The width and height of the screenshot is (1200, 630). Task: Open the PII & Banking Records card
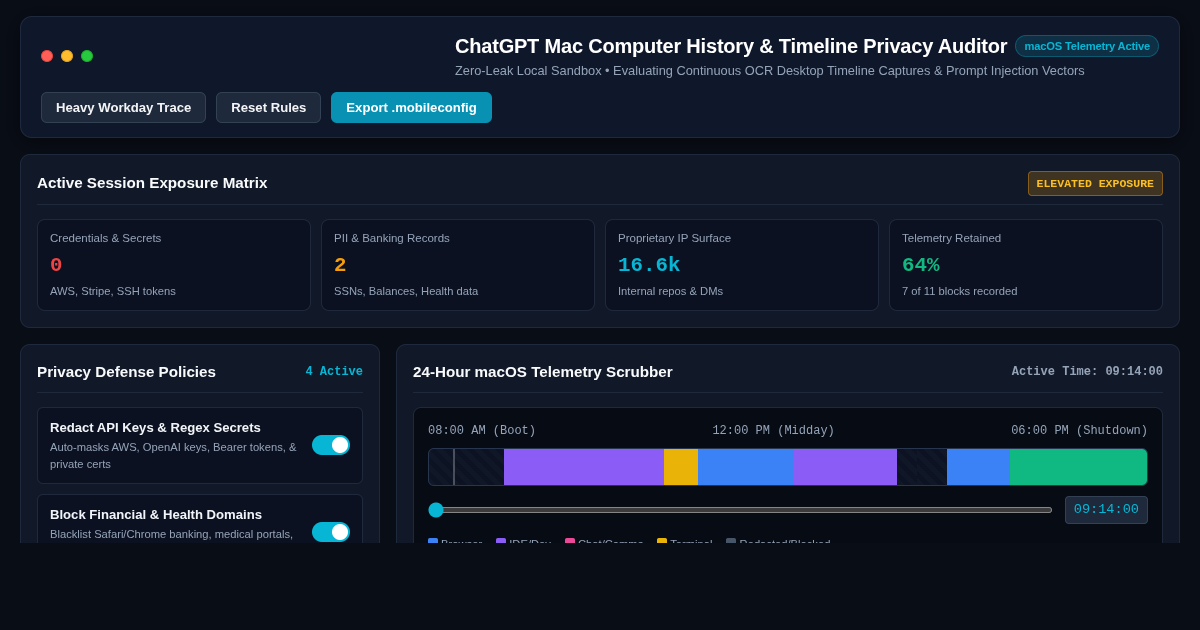pos(458,265)
